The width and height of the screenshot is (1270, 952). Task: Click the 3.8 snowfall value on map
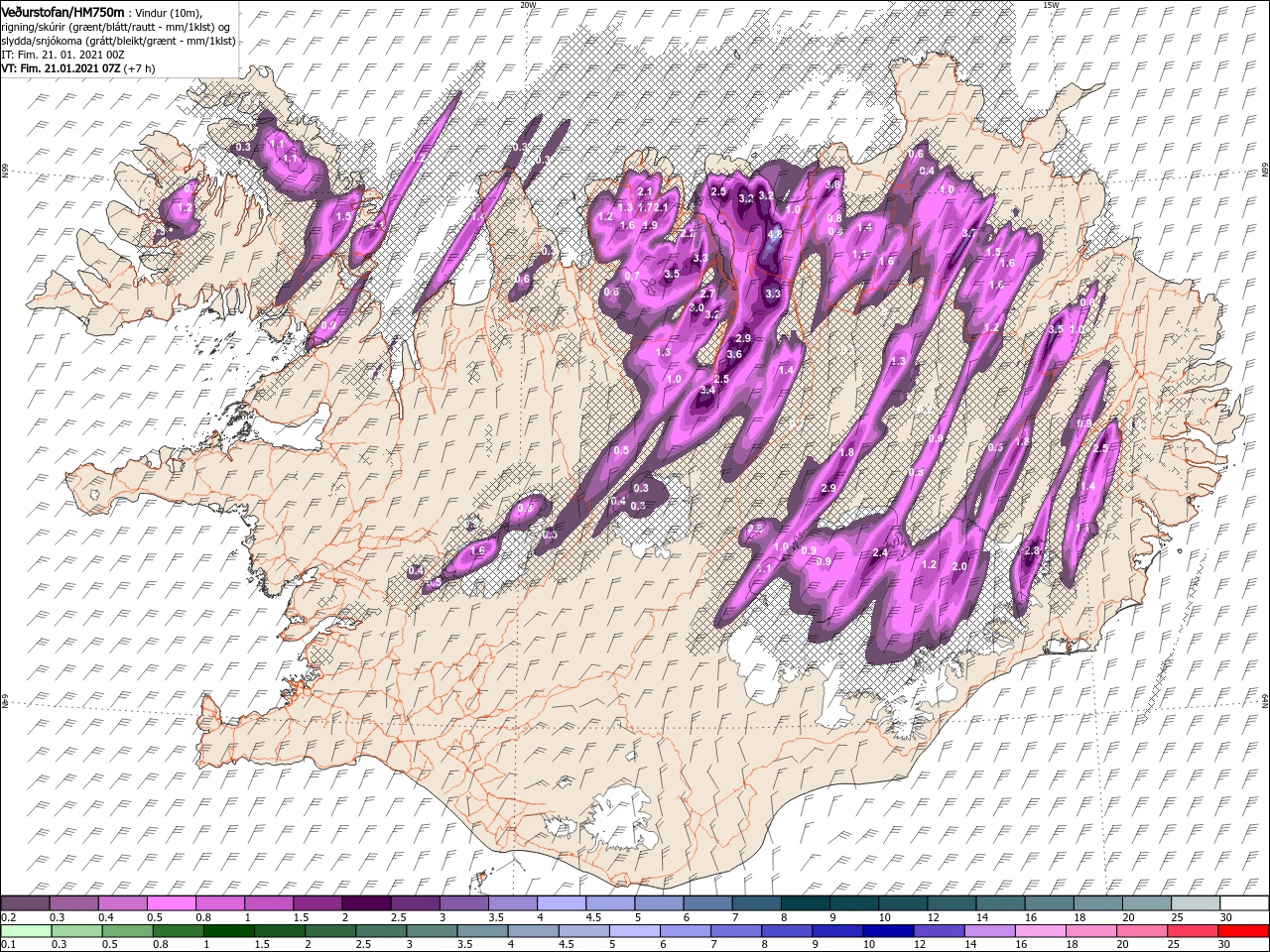click(x=833, y=184)
